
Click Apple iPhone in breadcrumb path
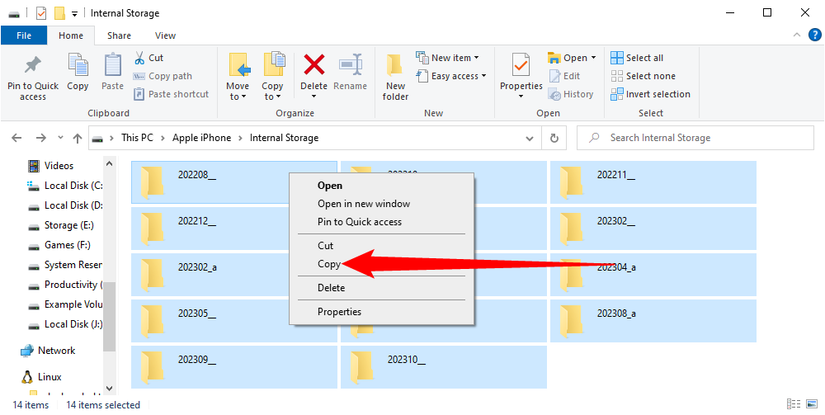click(202, 138)
